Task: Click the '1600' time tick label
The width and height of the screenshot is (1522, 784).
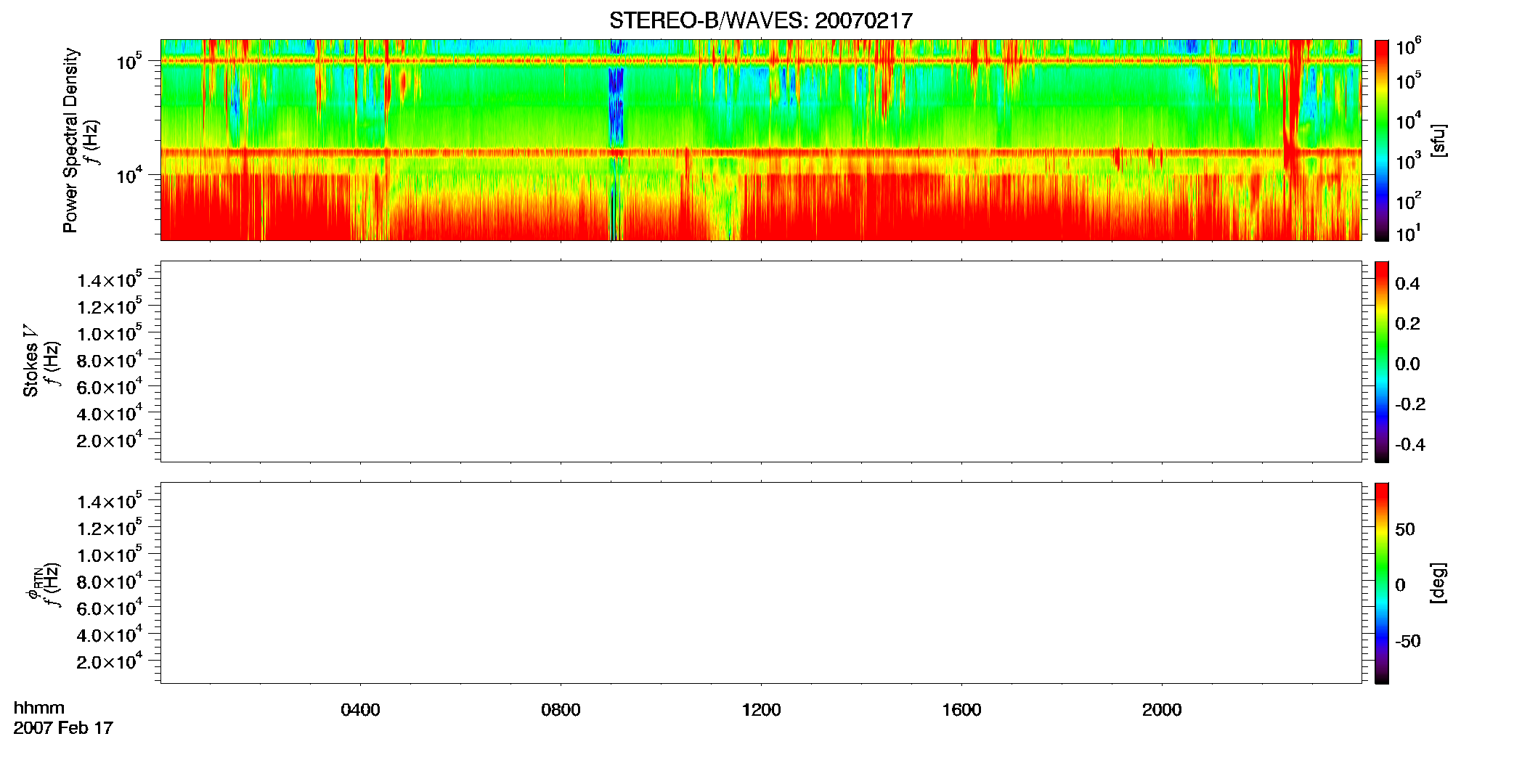Action: point(961,710)
